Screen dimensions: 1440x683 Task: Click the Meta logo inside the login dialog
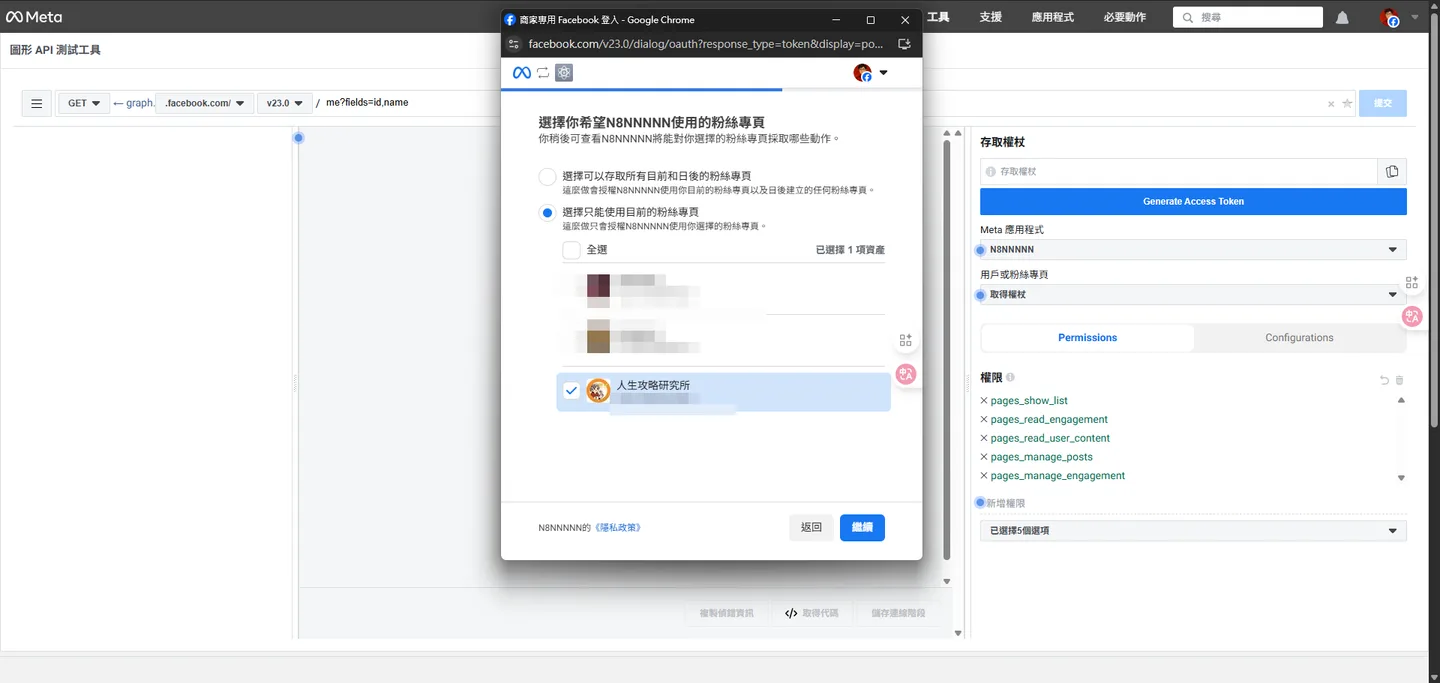[521, 73]
